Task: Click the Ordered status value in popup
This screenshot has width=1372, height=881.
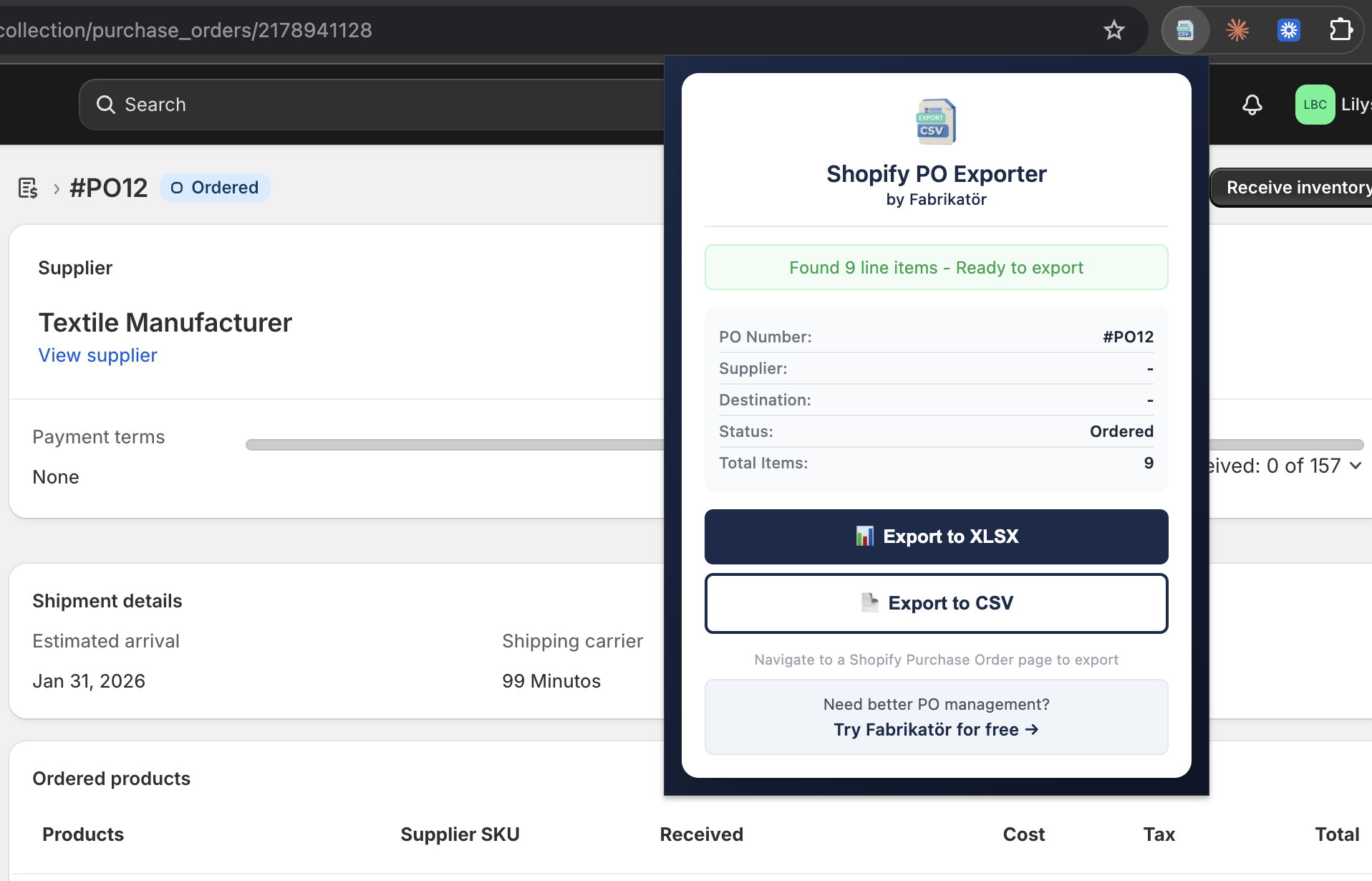Action: (x=1121, y=431)
